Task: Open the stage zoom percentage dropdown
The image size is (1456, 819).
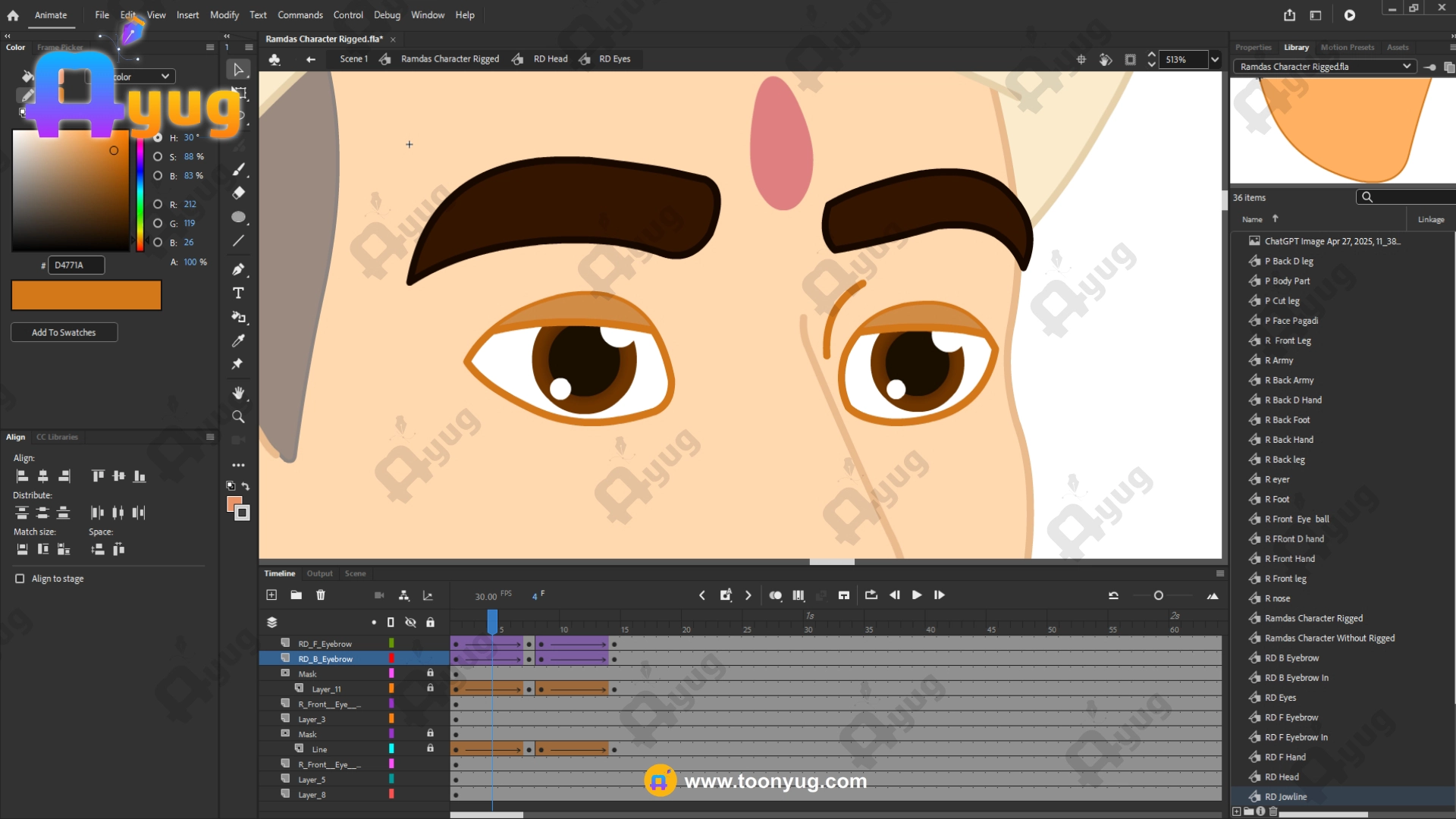Action: click(x=1215, y=59)
